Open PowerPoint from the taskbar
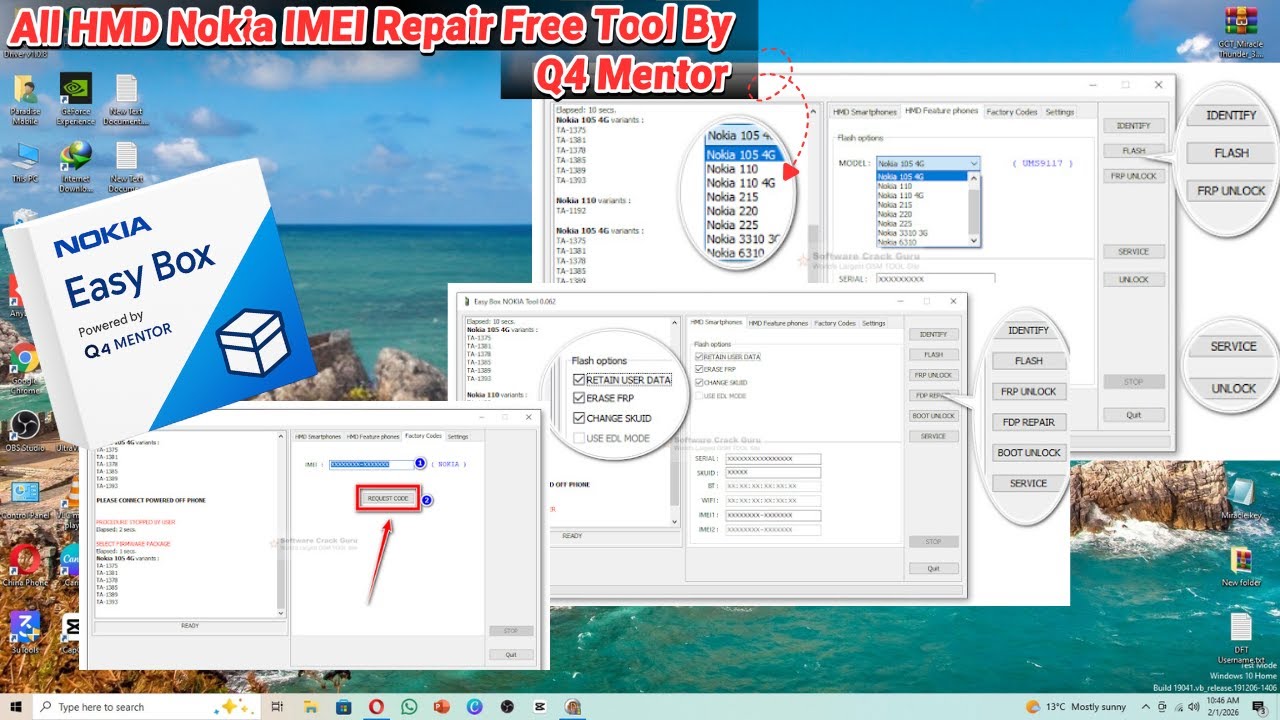 (x=442, y=706)
